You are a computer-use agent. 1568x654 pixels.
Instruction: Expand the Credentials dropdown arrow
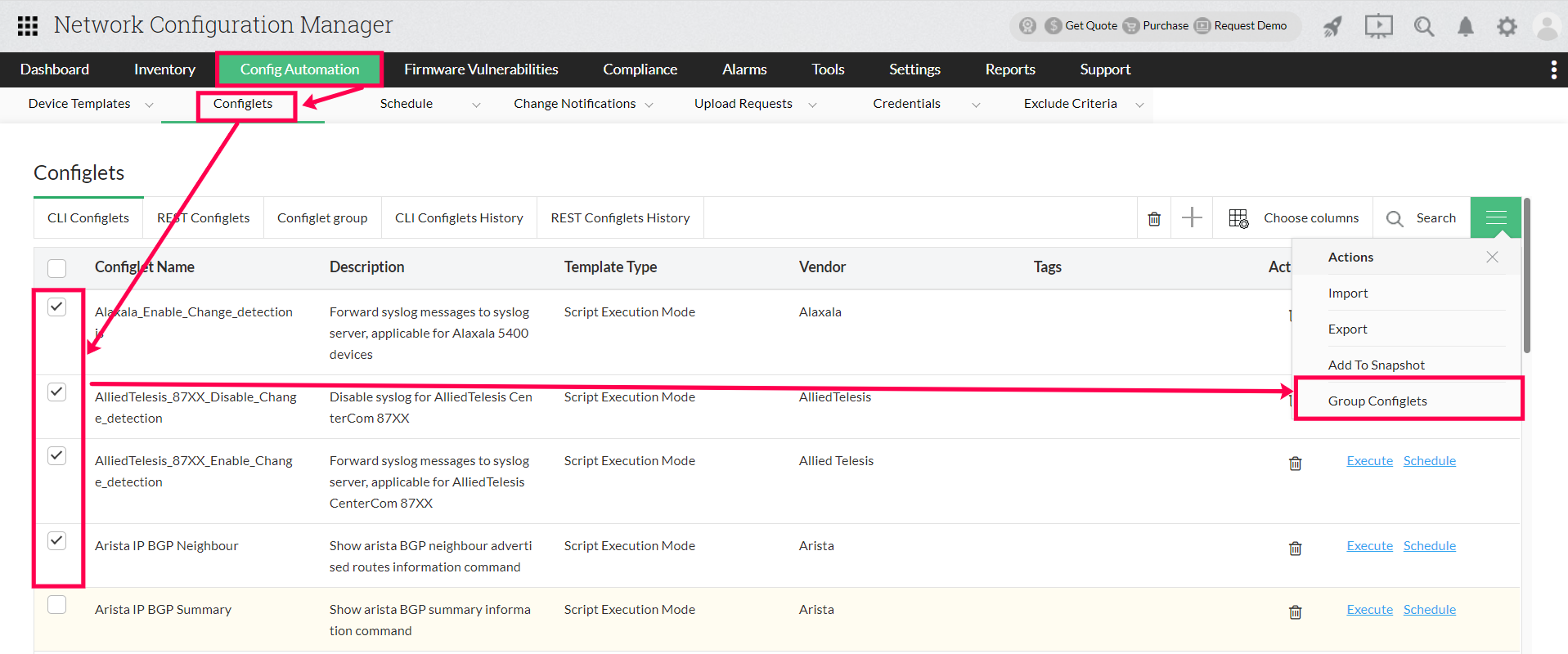[975, 105]
